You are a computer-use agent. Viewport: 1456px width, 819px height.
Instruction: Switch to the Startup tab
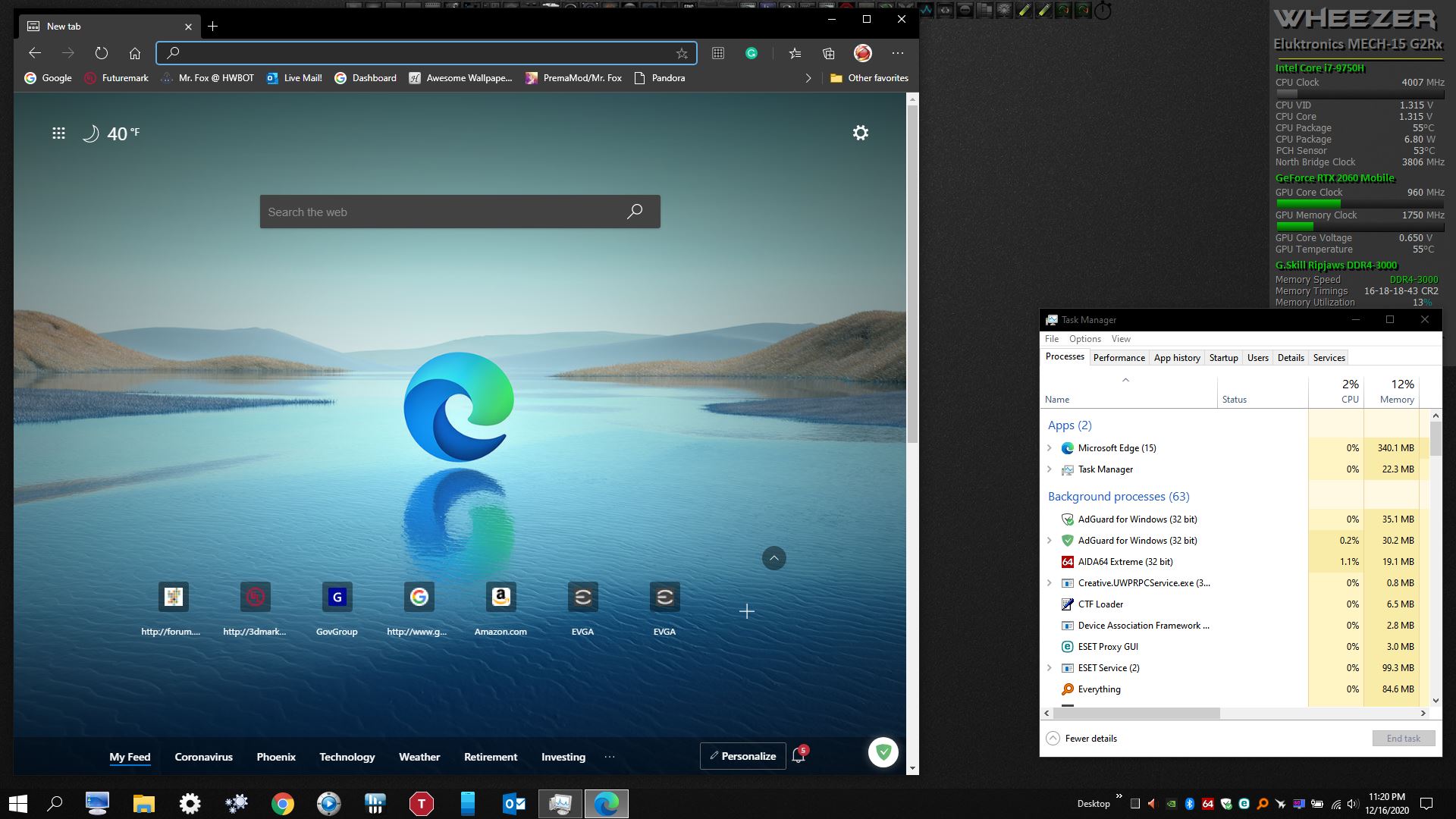tap(1223, 358)
